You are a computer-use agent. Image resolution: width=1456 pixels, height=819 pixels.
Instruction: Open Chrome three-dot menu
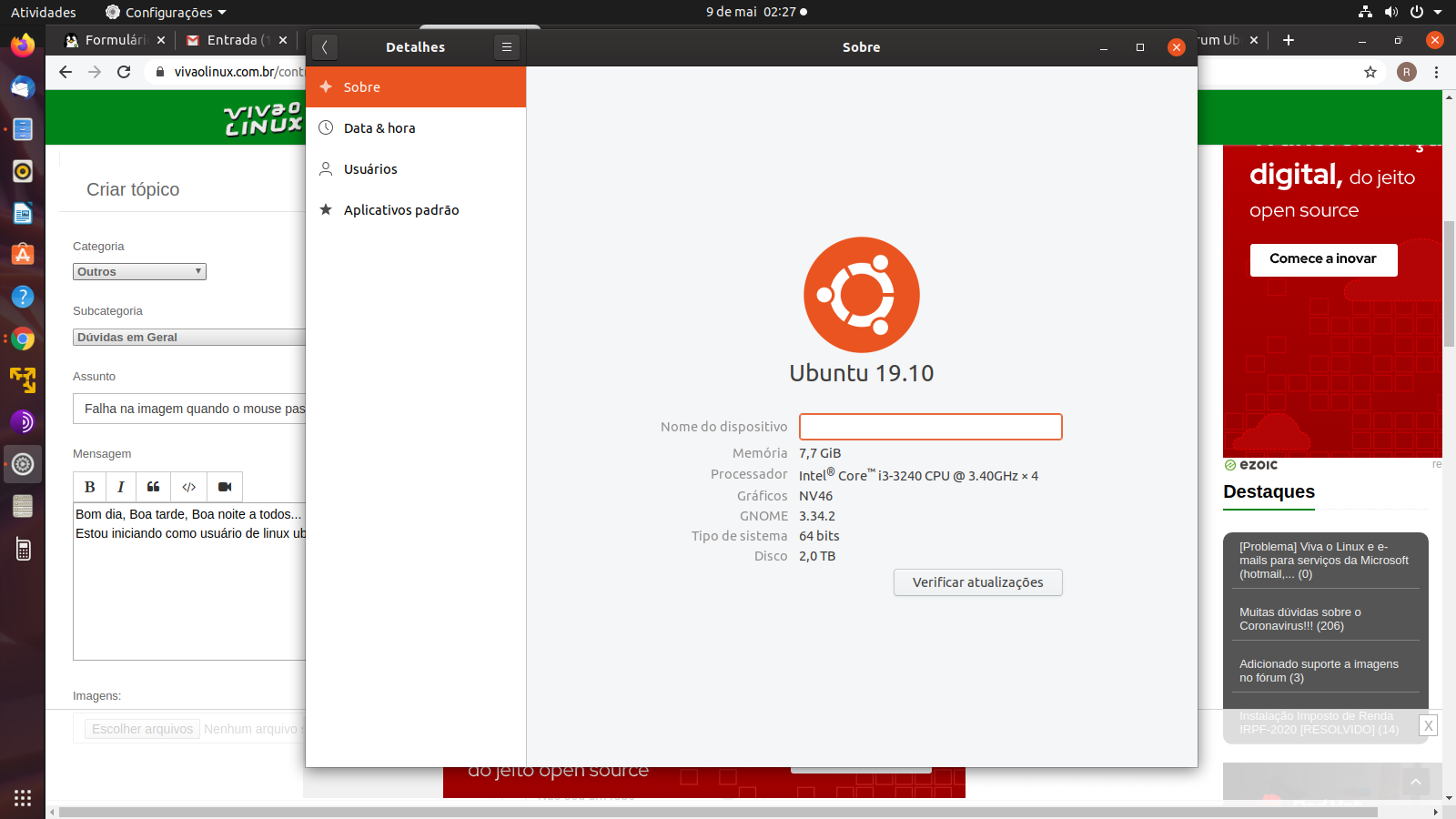1436,72
